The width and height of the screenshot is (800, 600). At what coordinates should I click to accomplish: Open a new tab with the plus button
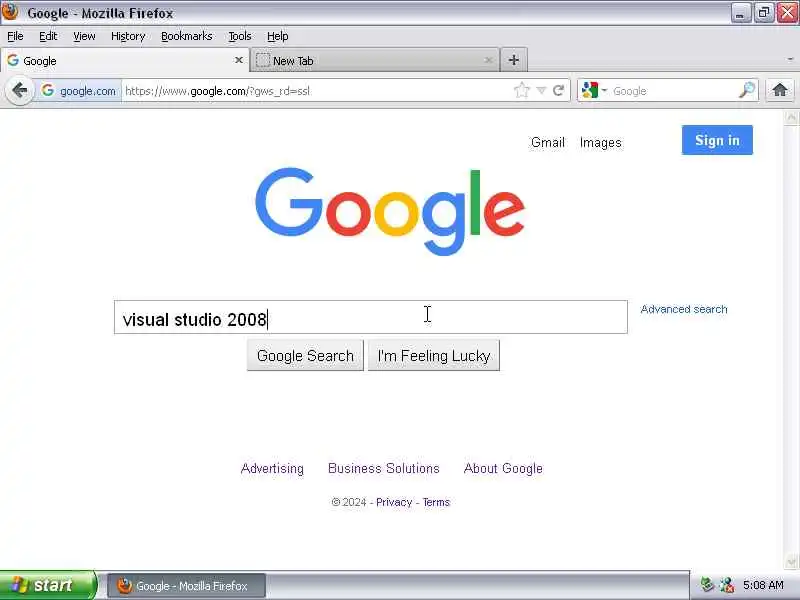[x=514, y=60]
